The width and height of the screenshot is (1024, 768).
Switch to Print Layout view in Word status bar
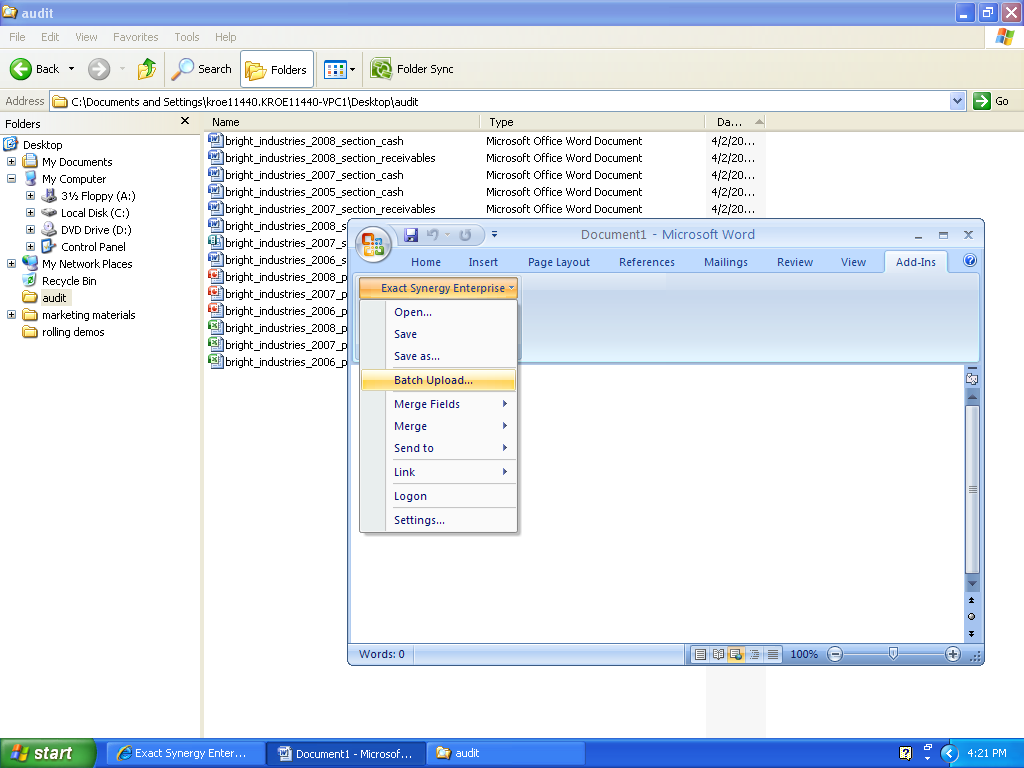700,654
